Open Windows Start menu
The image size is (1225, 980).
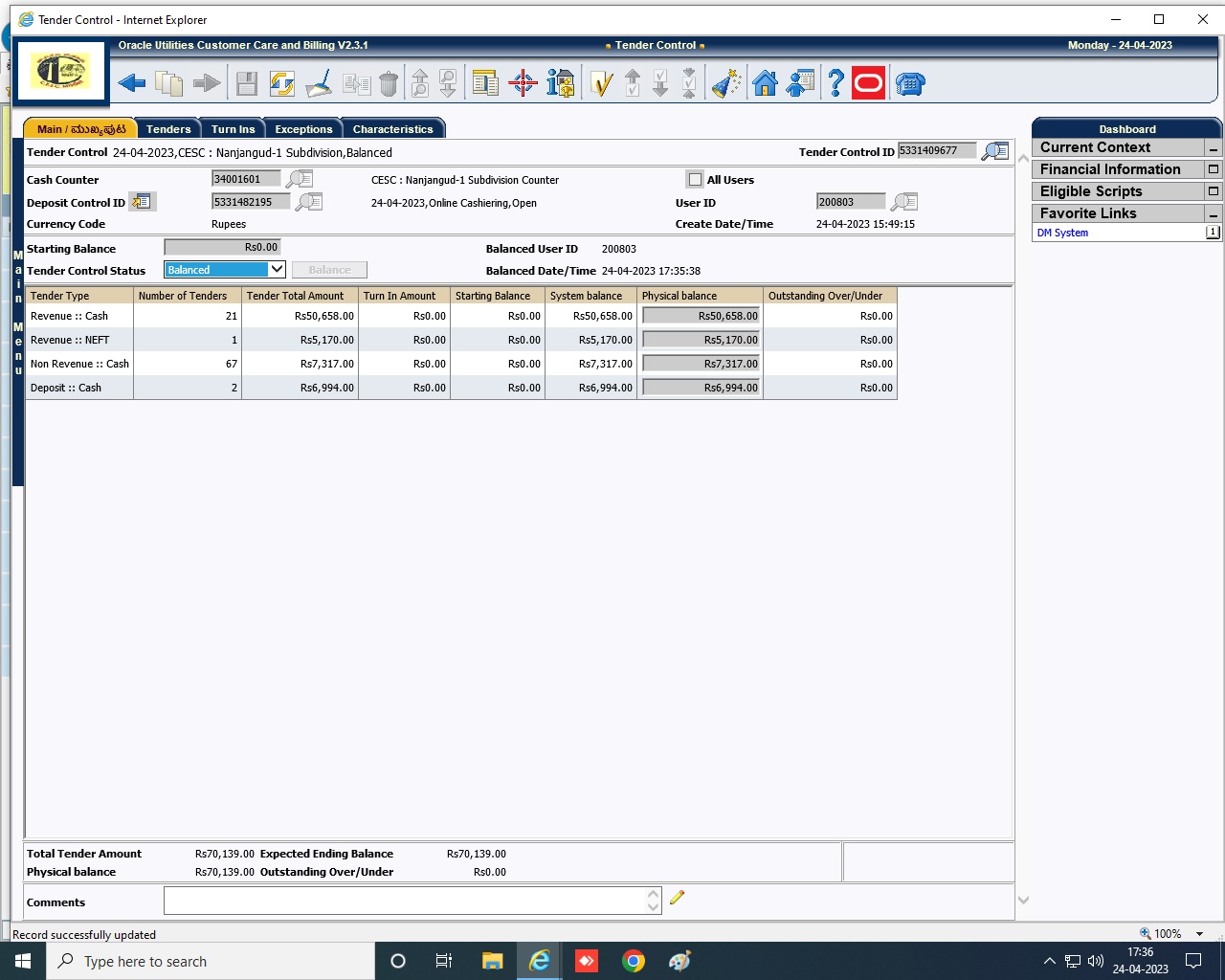coord(23,961)
